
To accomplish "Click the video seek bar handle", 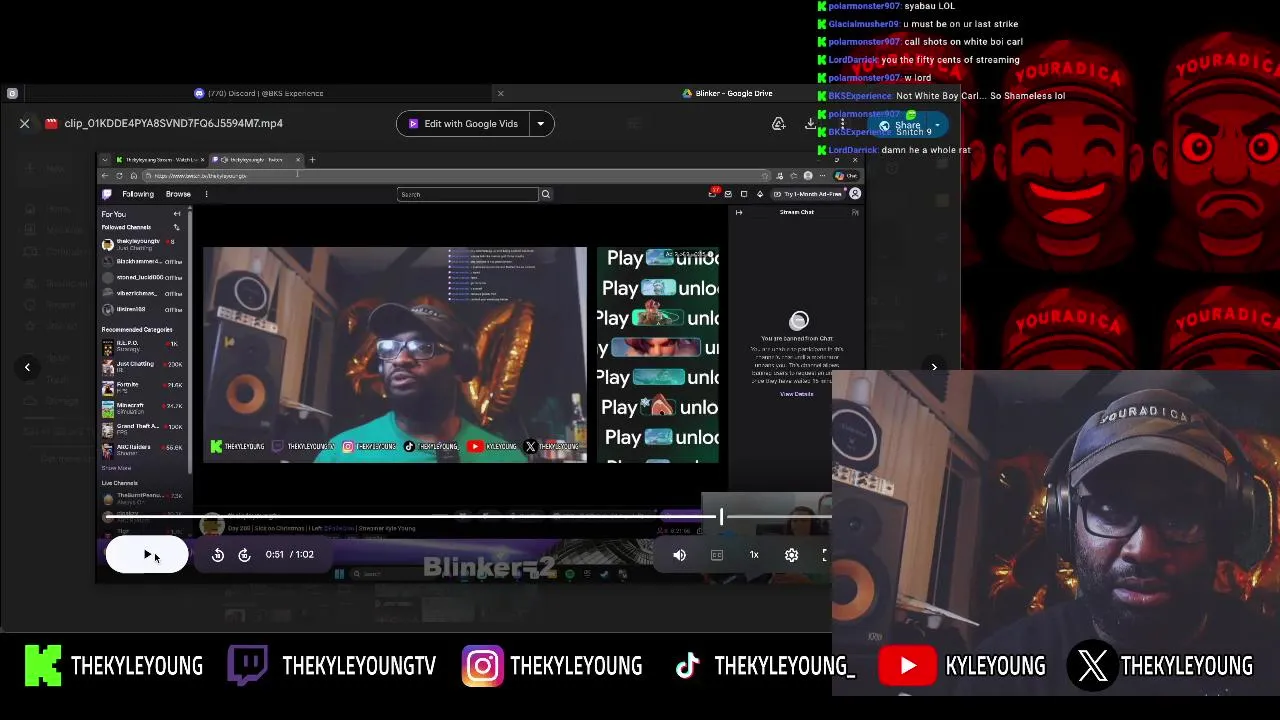I will coord(721,517).
